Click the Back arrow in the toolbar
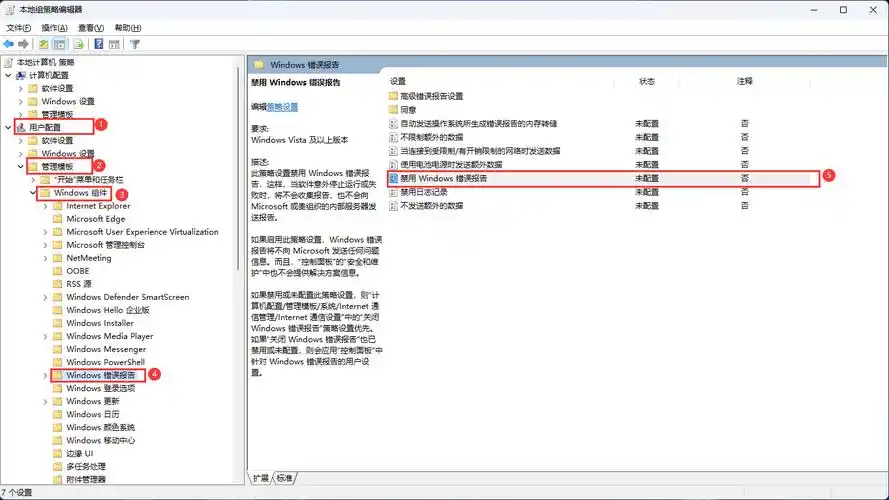This screenshot has width=889, height=500. (x=9, y=44)
